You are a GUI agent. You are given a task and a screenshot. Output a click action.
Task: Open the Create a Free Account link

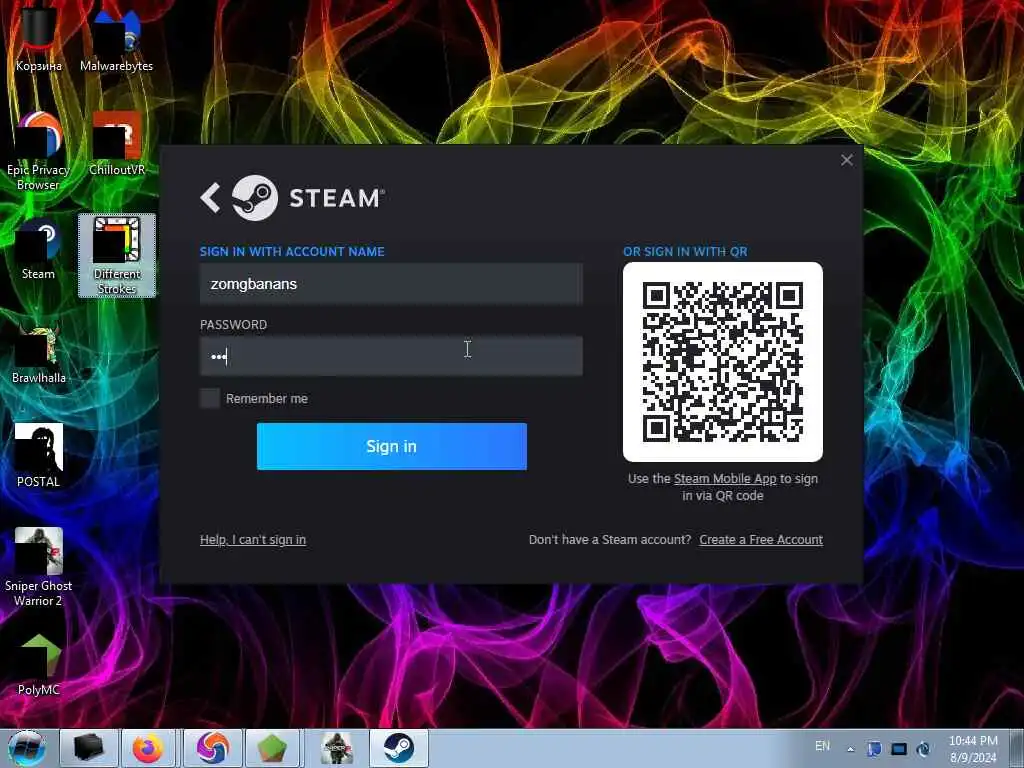[761, 539]
